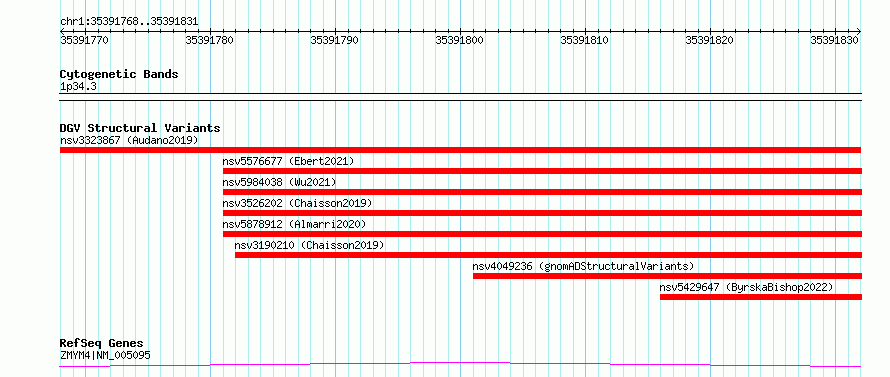Open variant nsv5576677 (Ebert2021) label
The height and width of the screenshot is (377, 890).
point(288,161)
